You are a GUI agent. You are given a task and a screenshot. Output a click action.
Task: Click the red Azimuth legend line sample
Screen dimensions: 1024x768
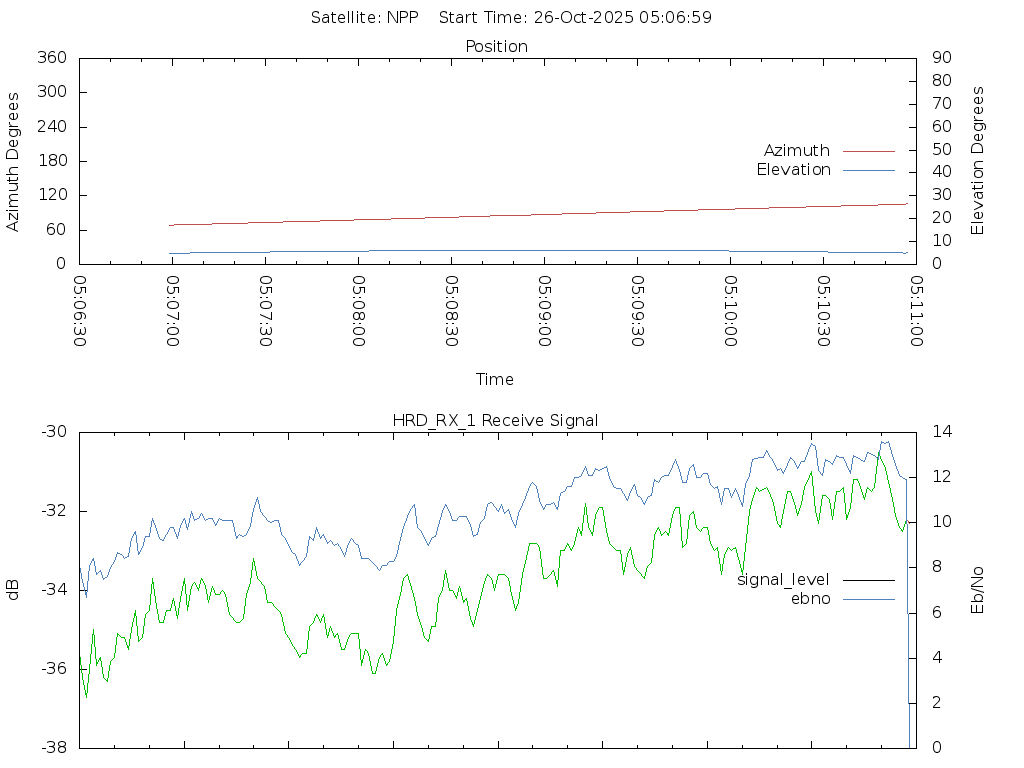point(868,151)
